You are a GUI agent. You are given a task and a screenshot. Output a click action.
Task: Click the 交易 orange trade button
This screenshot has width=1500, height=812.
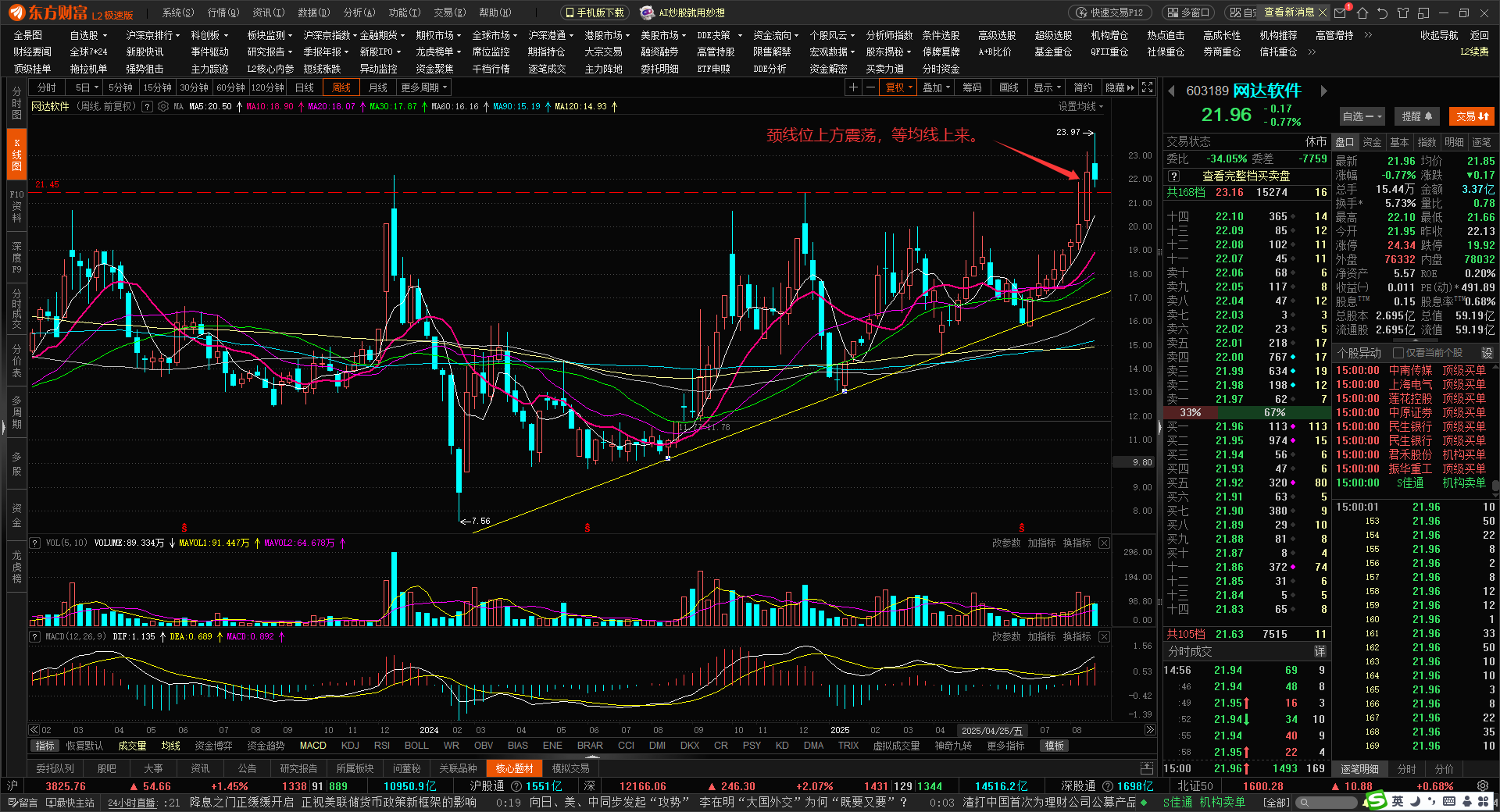[x=1472, y=116]
